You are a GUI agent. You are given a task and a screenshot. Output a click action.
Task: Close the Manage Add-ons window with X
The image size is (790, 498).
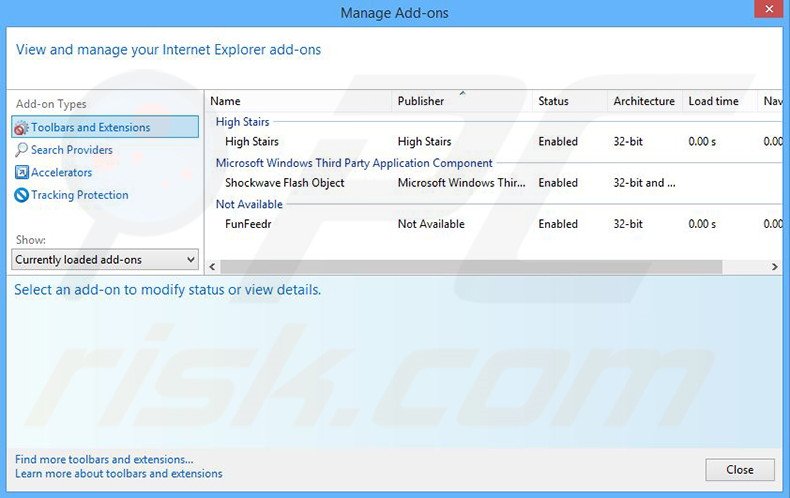pyautogui.click(x=769, y=9)
